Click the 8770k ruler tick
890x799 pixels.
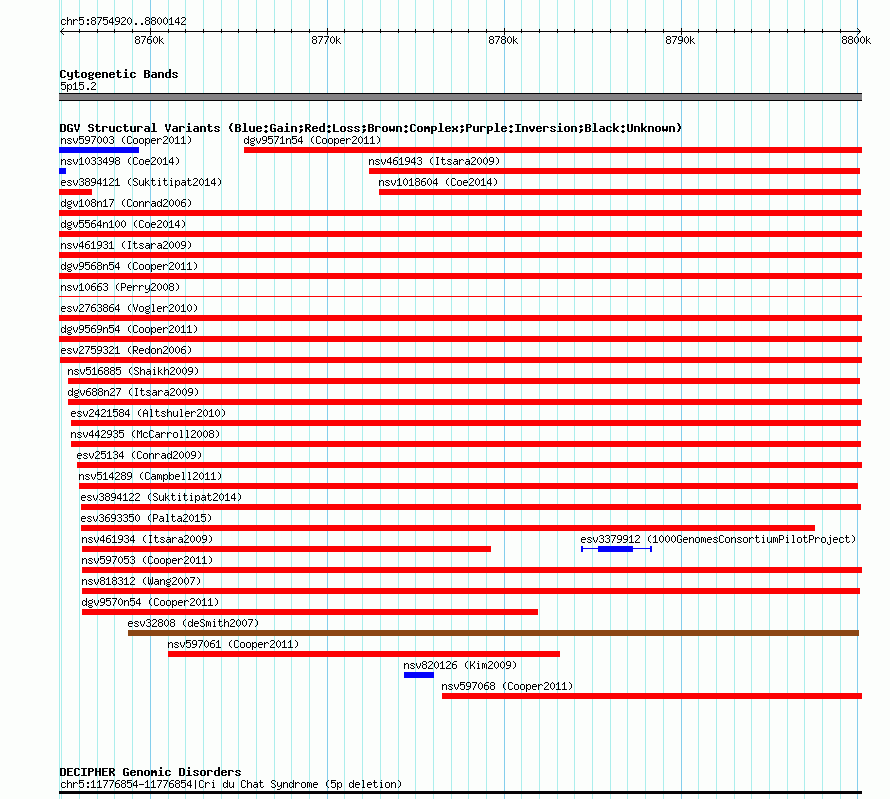coord(326,40)
